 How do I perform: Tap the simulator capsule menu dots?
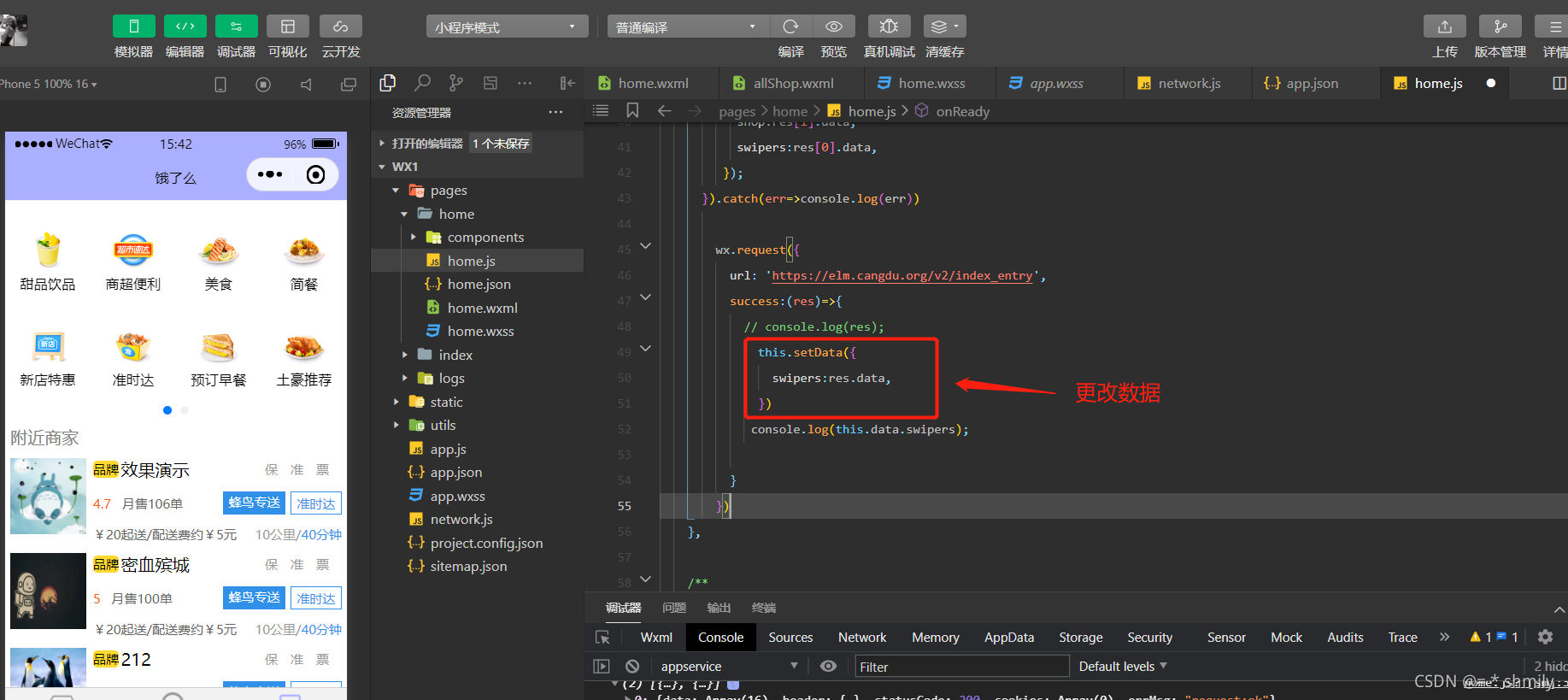[270, 174]
